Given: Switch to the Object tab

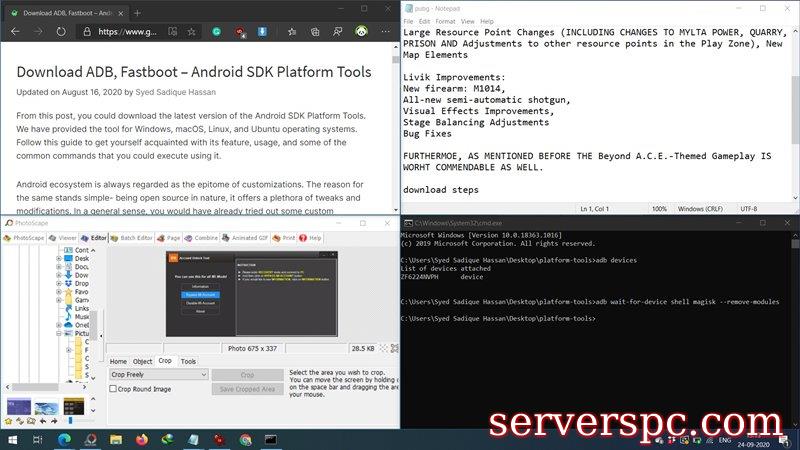Looking at the screenshot, I should pyautogui.click(x=143, y=361).
